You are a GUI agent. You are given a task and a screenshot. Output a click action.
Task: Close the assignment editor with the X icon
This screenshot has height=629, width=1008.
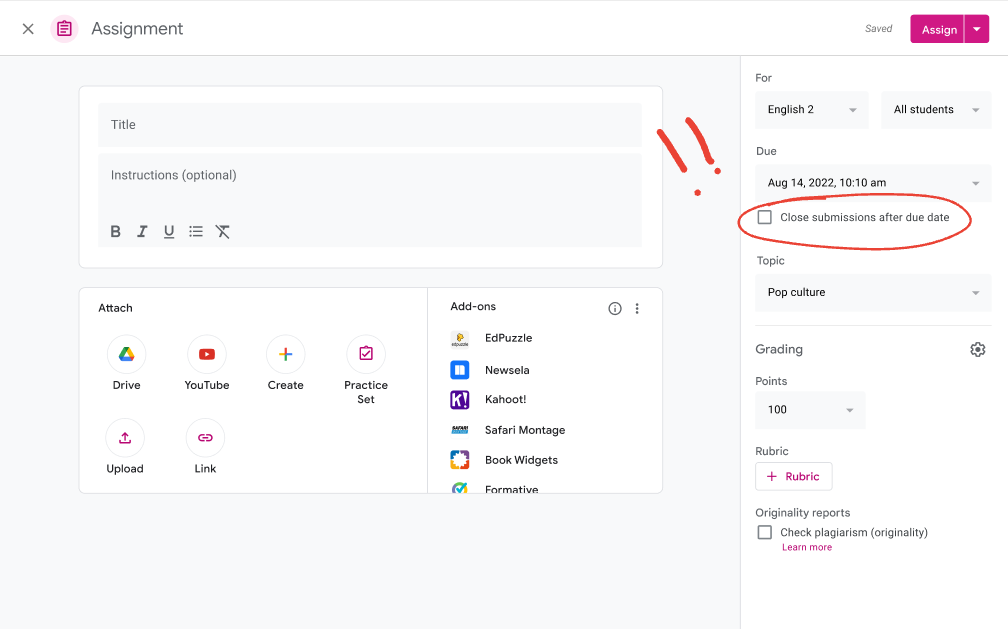tap(28, 29)
